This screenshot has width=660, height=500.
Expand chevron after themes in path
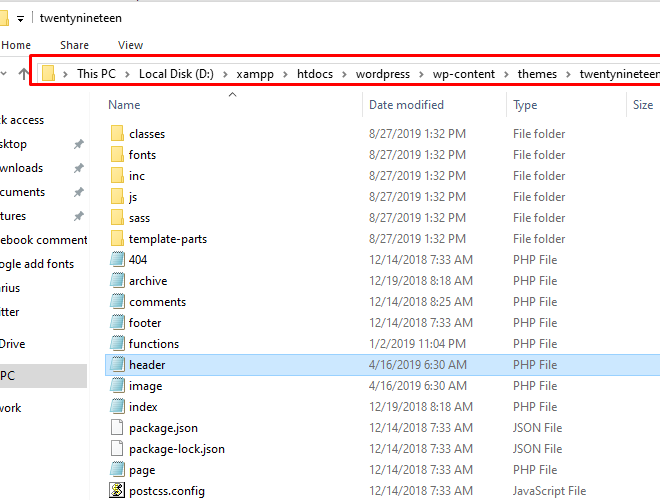click(x=568, y=74)
